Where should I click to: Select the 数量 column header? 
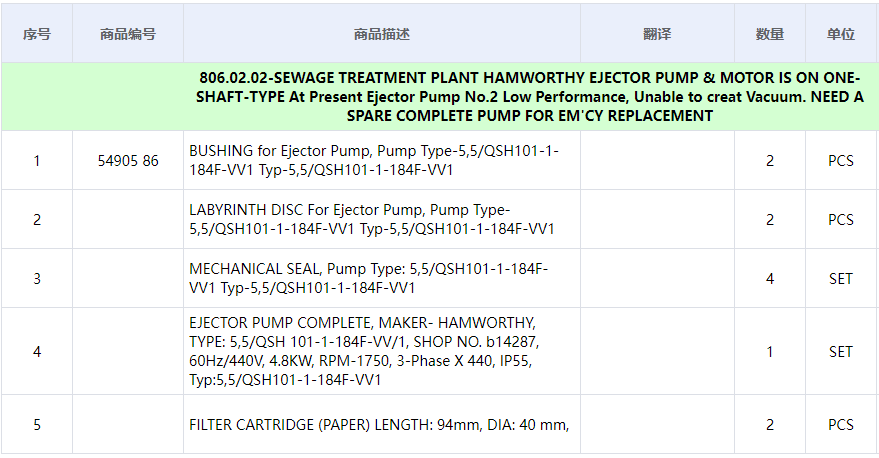pos(769,34)
